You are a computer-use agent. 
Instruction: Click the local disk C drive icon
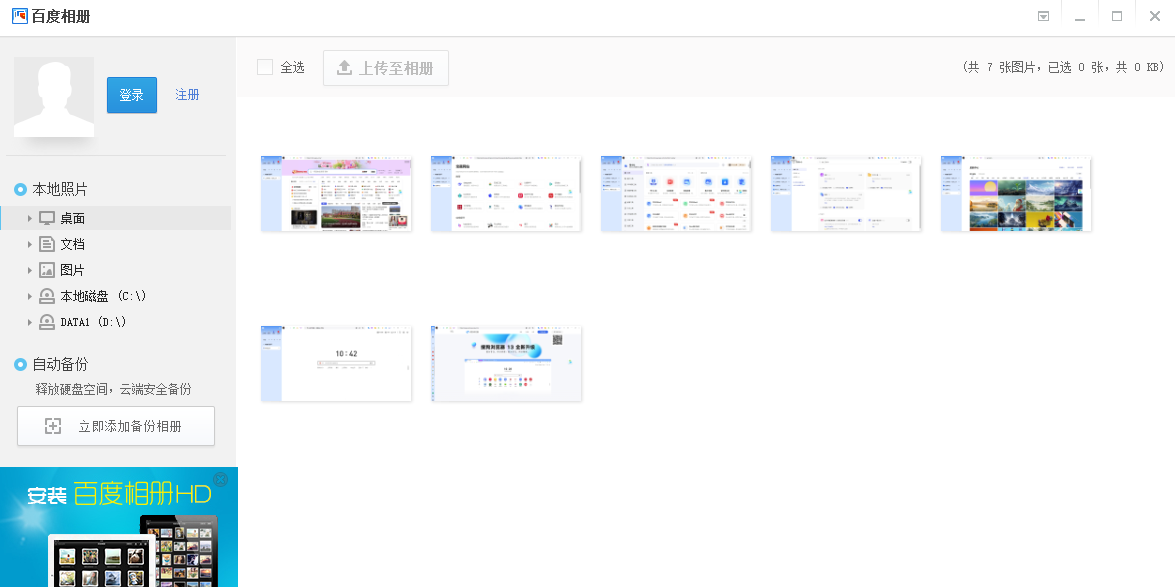click(x=47, y=296)
